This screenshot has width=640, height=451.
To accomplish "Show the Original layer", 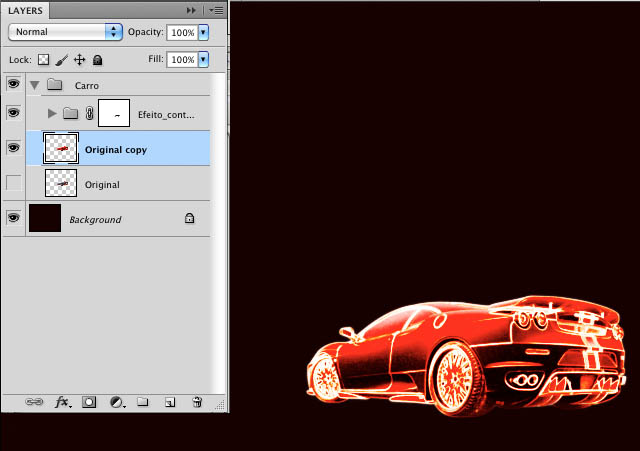I will coord(14,183).
